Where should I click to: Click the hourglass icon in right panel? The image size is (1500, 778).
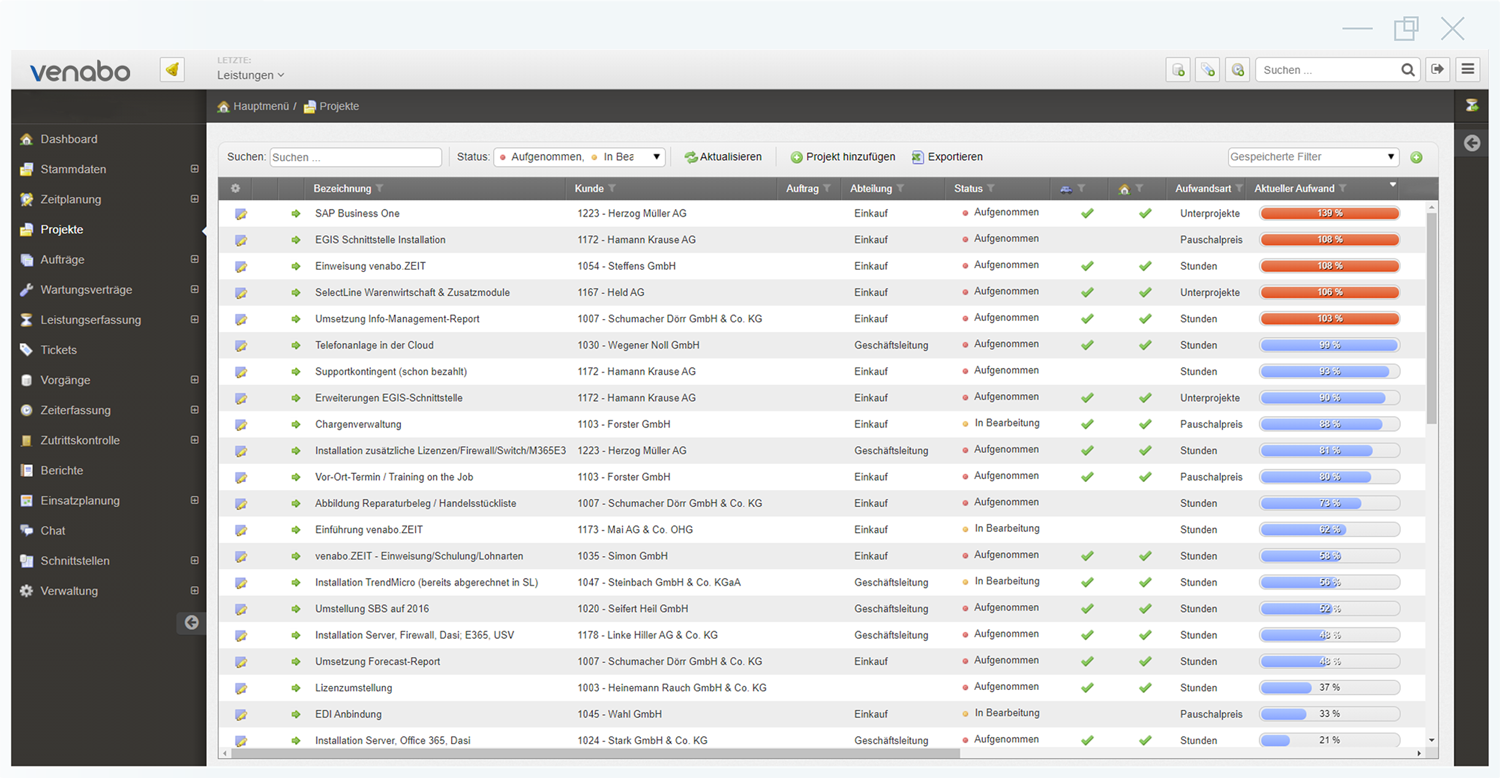tap(1472, 106)
